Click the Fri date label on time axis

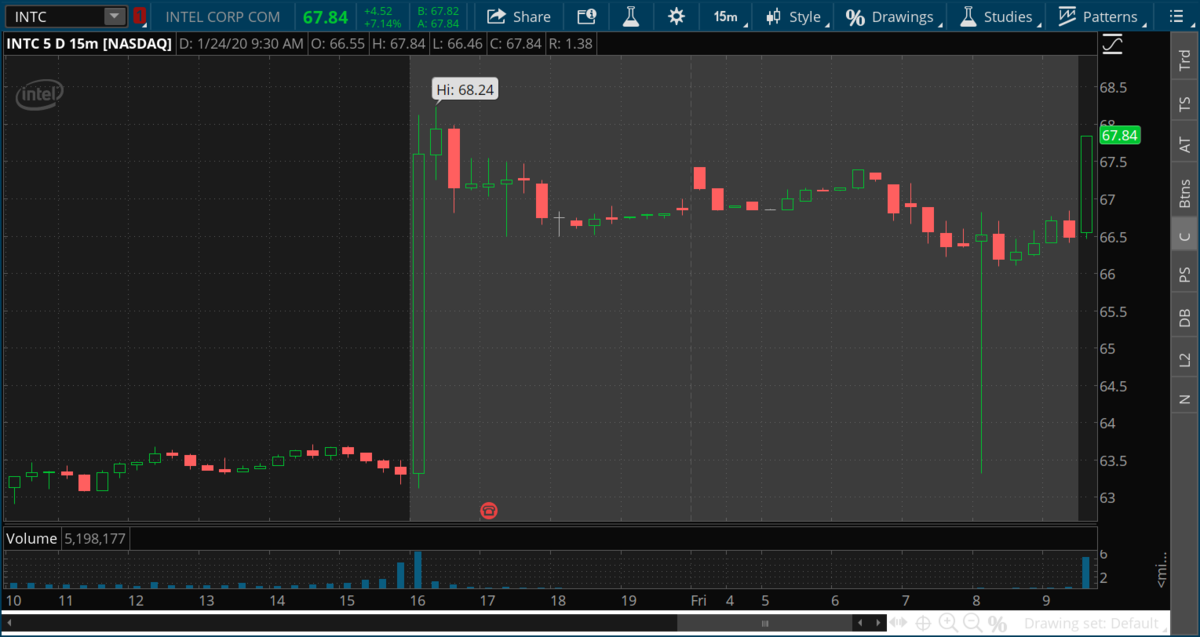pos(700,601)
